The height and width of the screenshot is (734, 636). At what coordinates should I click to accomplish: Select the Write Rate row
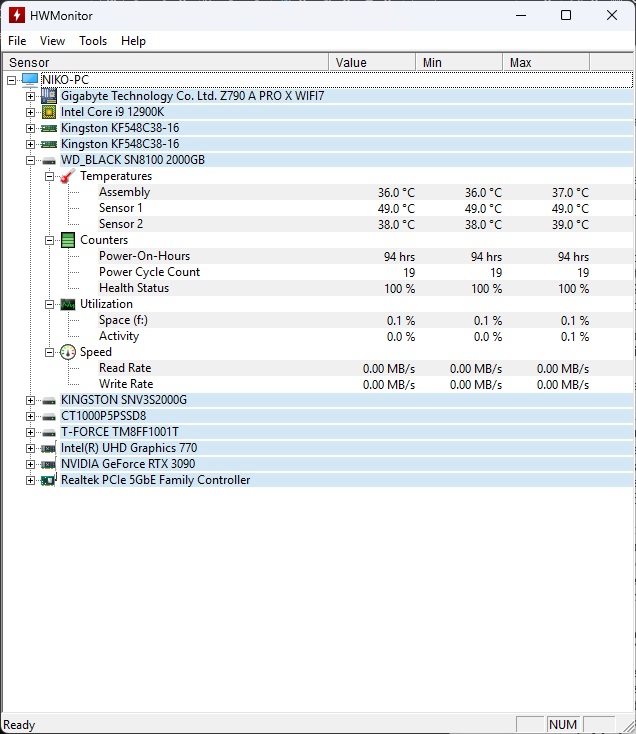point(366,384)
